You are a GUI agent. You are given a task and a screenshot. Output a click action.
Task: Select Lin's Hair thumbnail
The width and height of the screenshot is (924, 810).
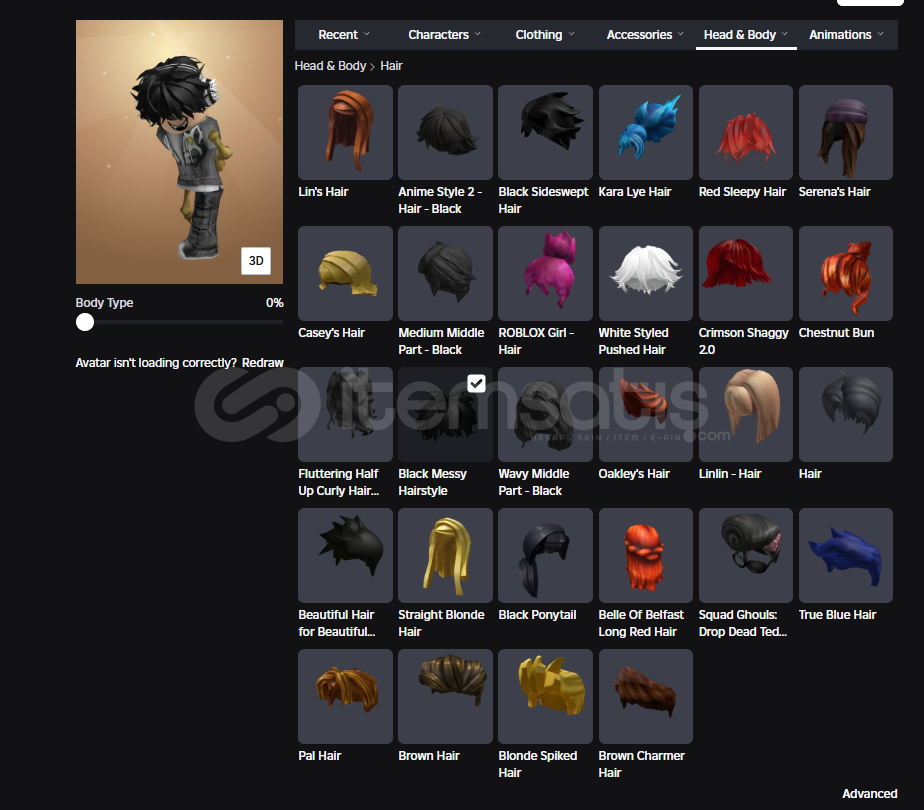pos(345,133)
